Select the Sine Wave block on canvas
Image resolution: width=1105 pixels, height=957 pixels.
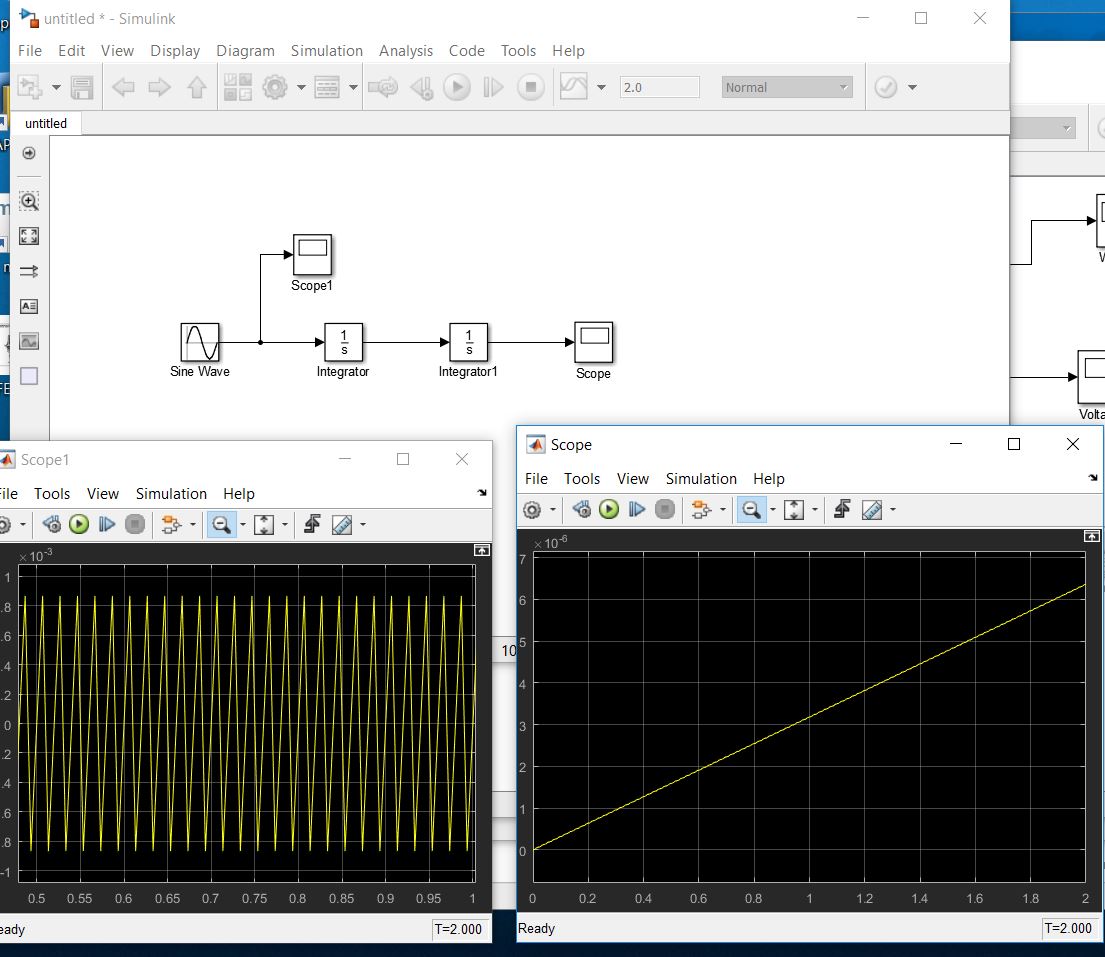(x=200, y=342)
